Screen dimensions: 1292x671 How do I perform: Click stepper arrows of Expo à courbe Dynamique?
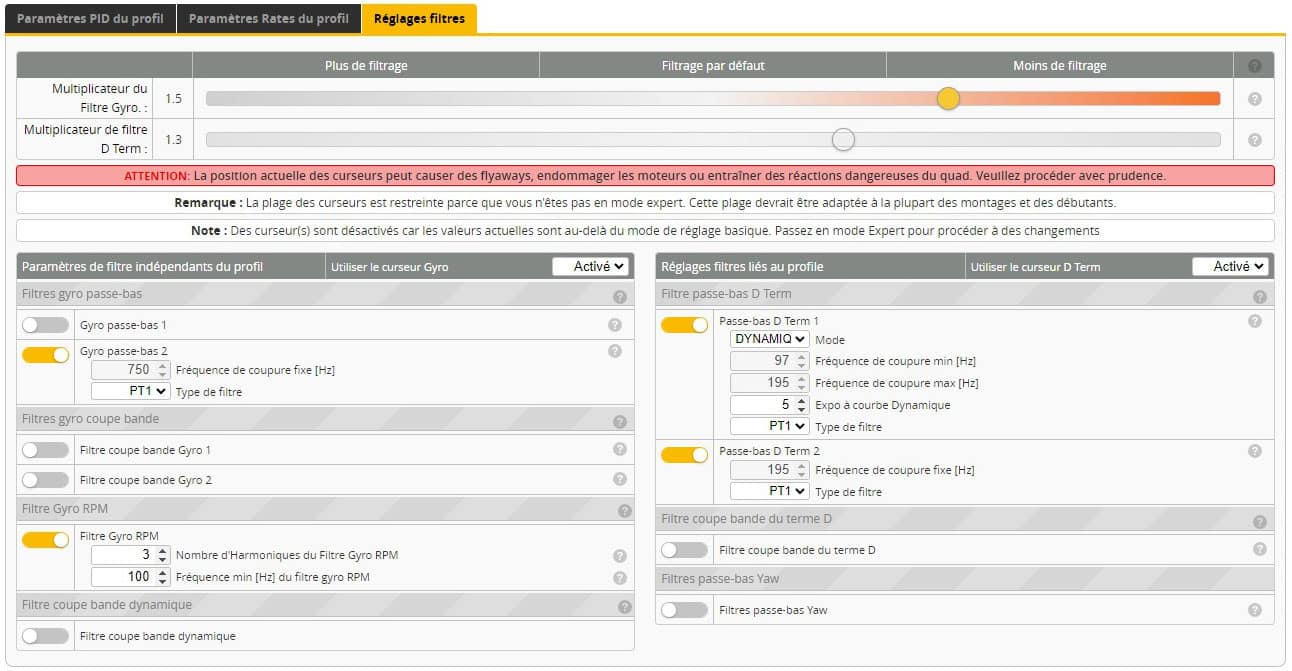pos(802,404)
